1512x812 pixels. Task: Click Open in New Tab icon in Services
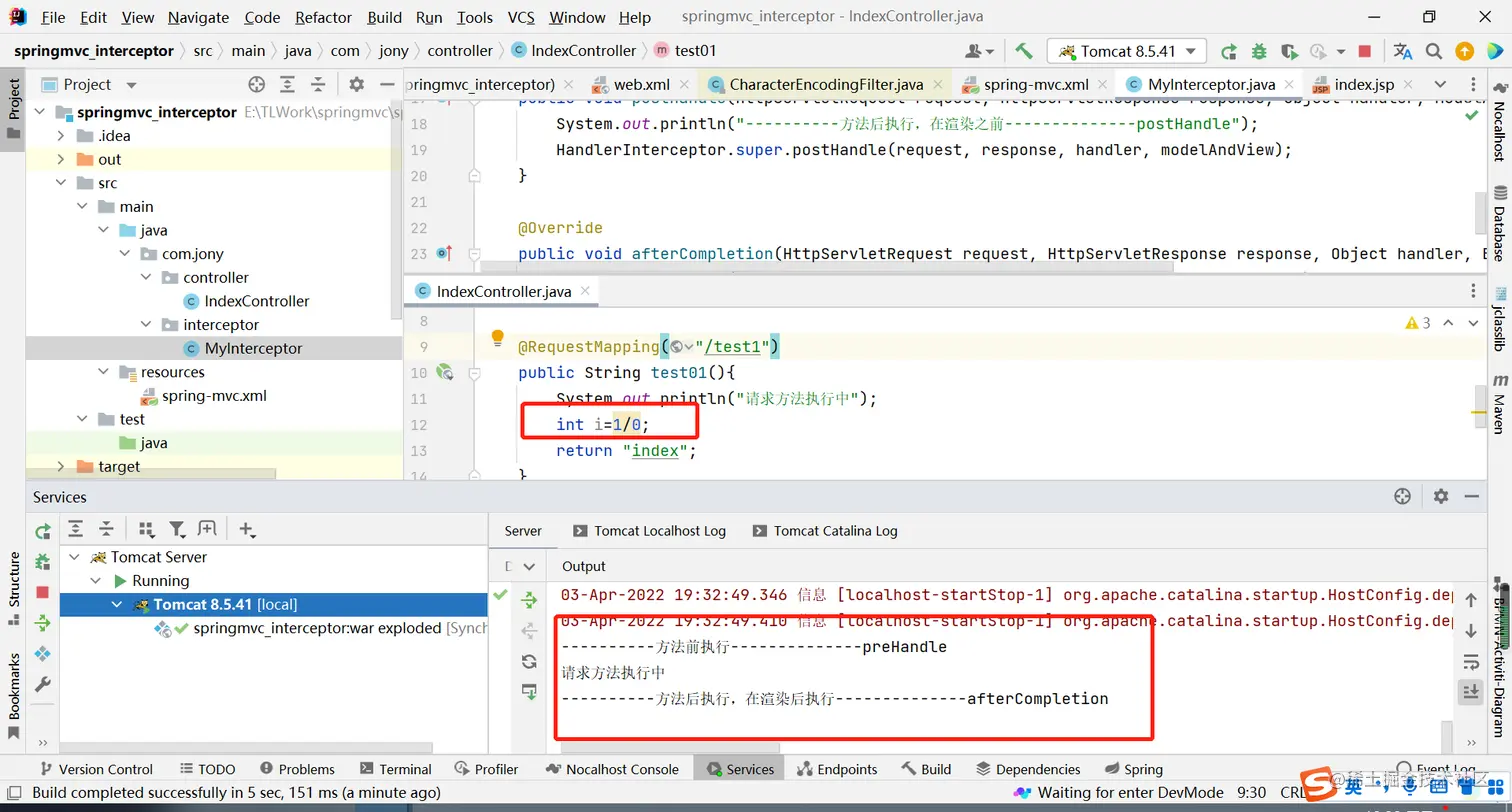pyautogui.click(x=207, y=529)
